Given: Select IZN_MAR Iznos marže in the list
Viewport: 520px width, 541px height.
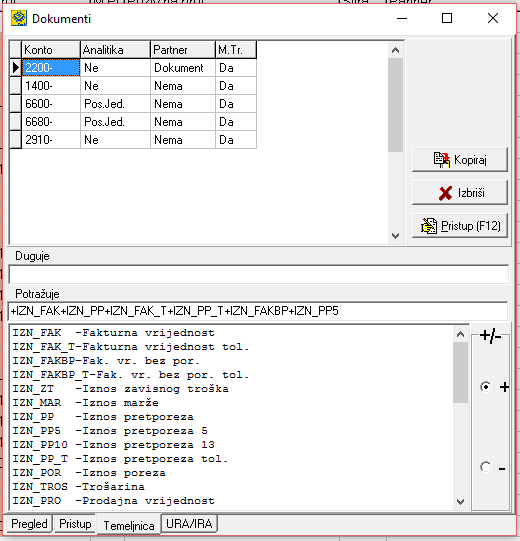Looking at the screenshot, I should pyautogui.click(x=86, y=403).
